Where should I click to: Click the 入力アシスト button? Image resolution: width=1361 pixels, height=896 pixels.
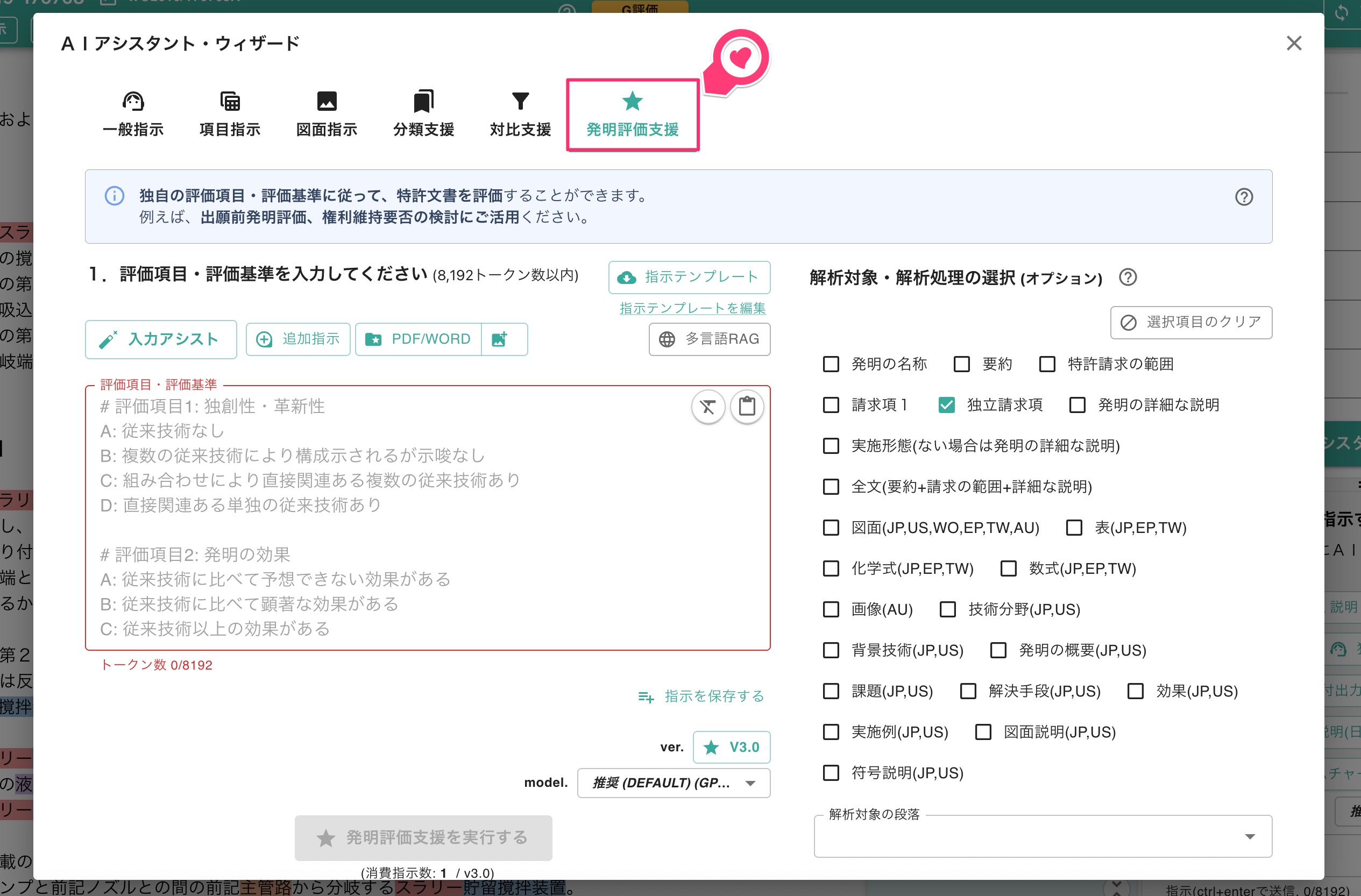(x=161, y=339)
